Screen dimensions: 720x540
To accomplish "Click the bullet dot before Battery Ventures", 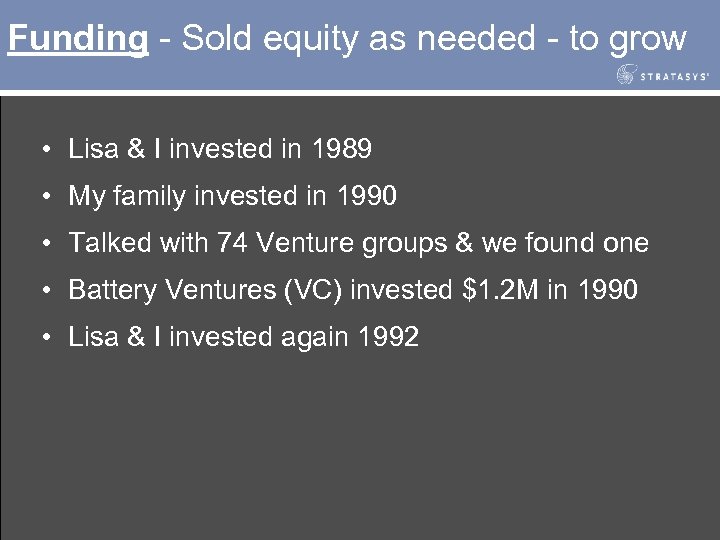I will [48, 291].
